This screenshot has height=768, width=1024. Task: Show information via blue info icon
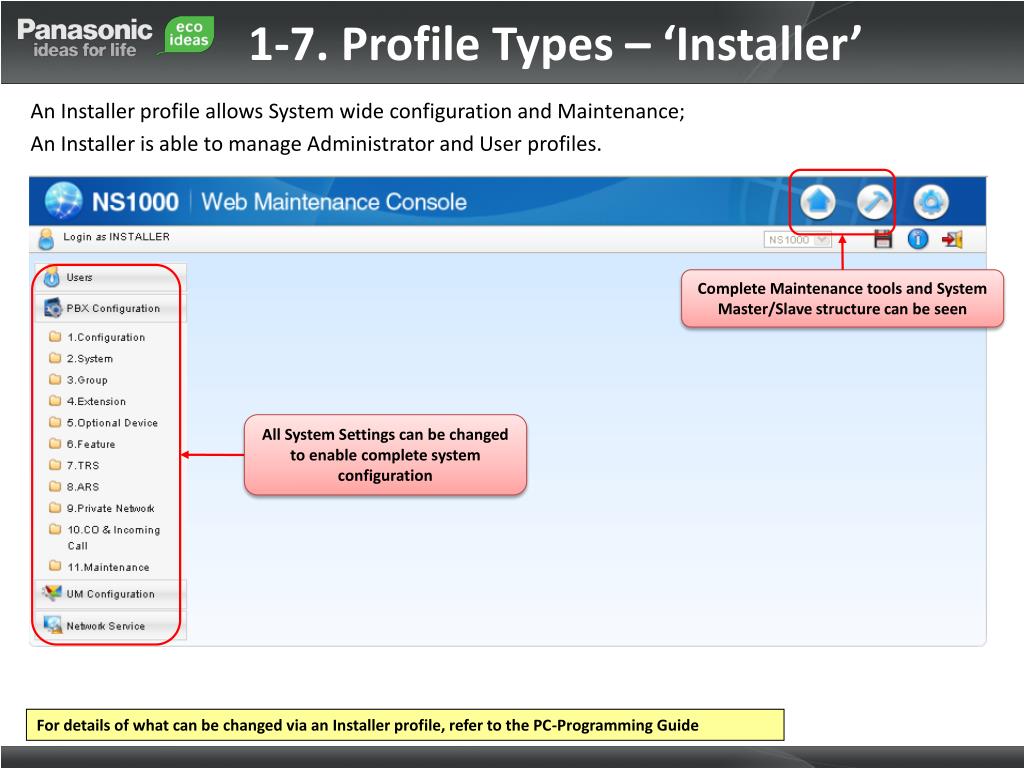pos(918,239)
